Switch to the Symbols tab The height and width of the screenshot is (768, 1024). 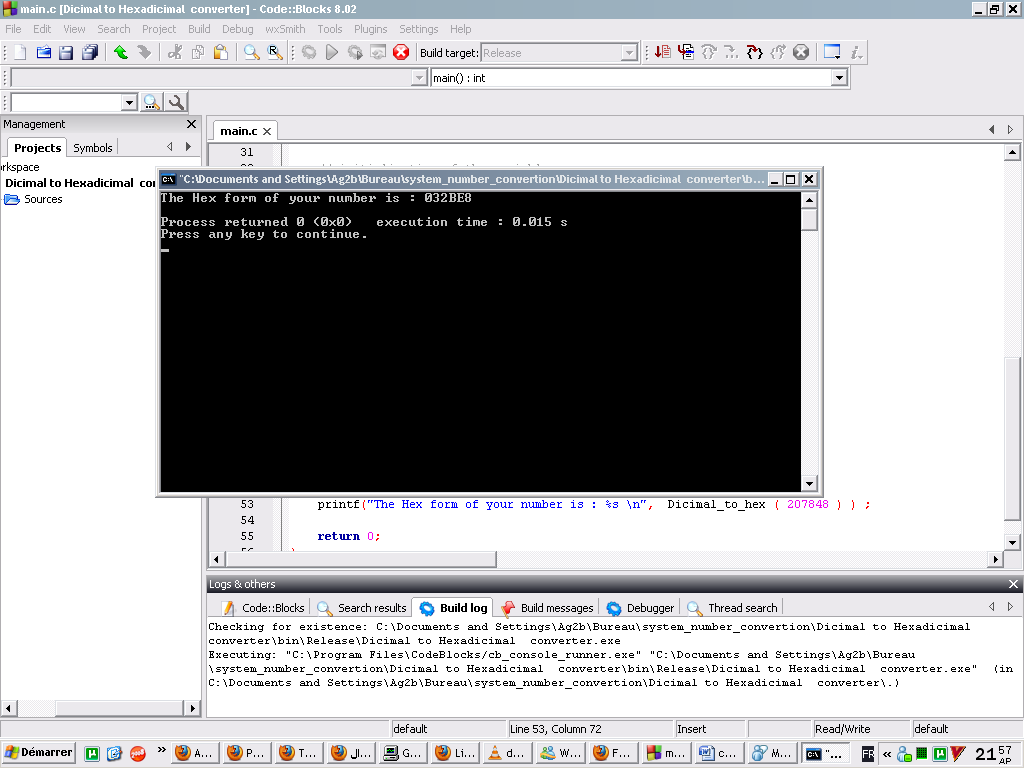93,148
